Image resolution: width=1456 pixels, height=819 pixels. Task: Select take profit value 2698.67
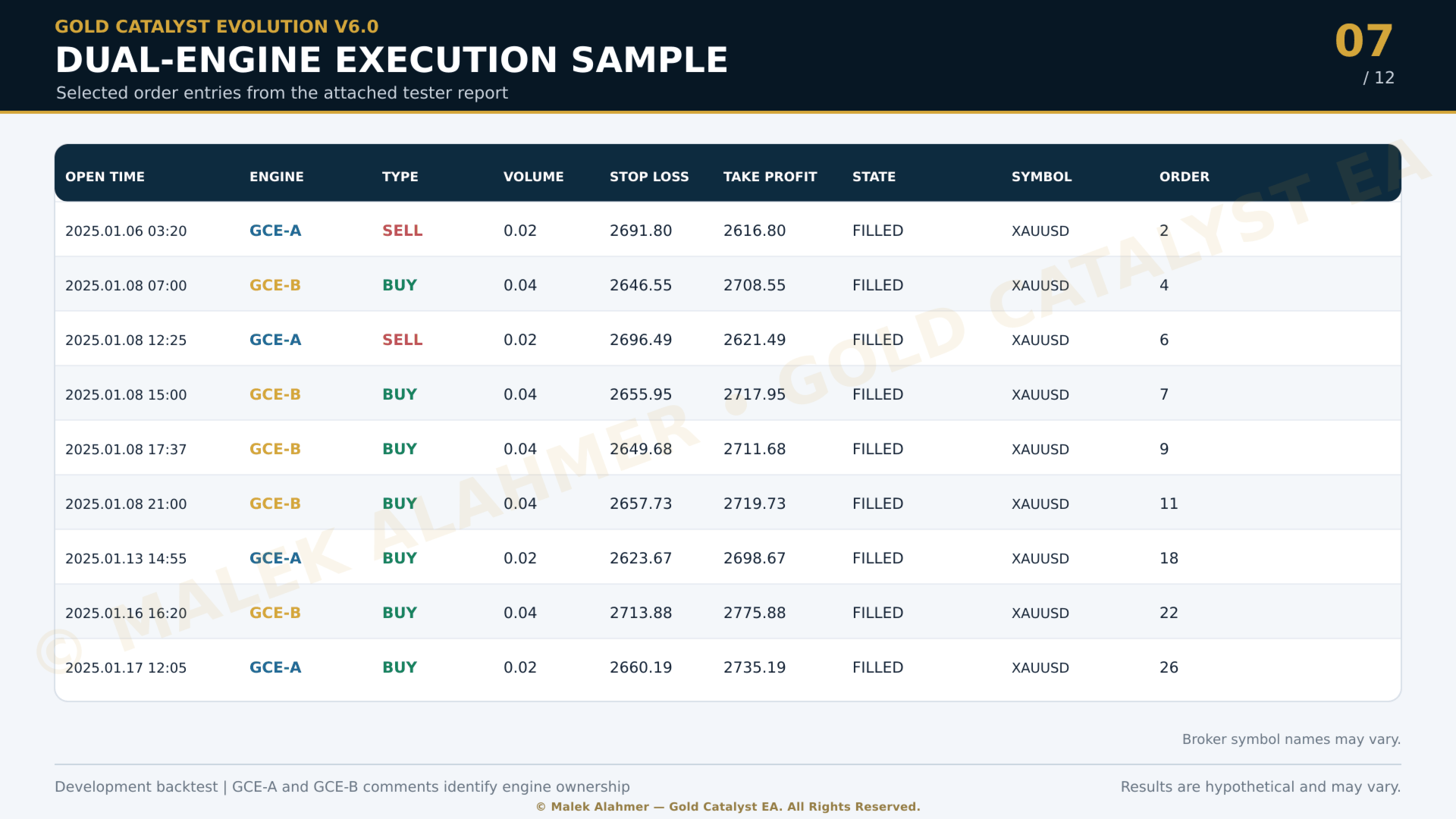[x=755, y=558]
